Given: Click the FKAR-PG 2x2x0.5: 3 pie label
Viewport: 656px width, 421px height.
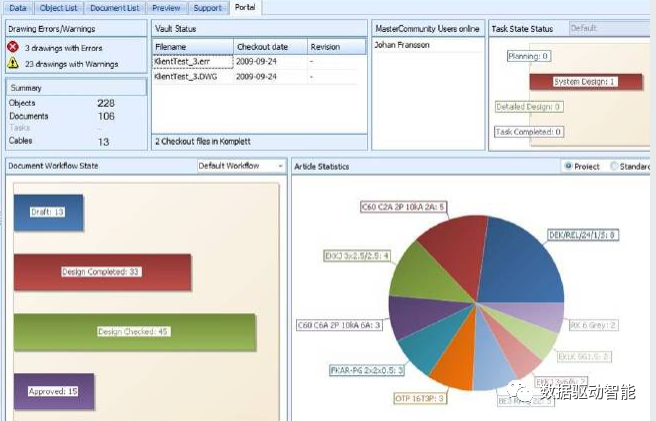Looking at the screenshot, I should pos(367,370).
